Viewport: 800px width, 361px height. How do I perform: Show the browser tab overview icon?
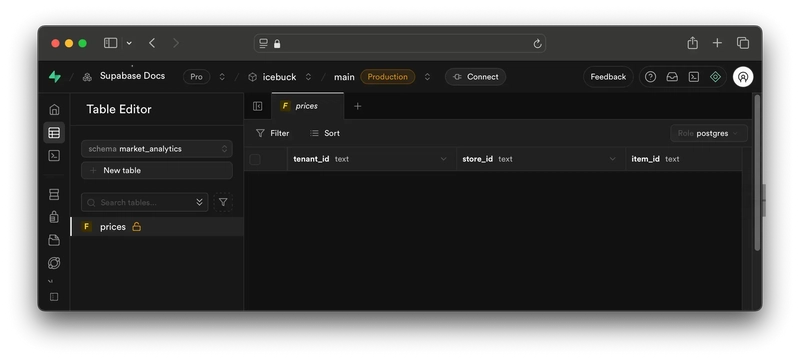743,43
